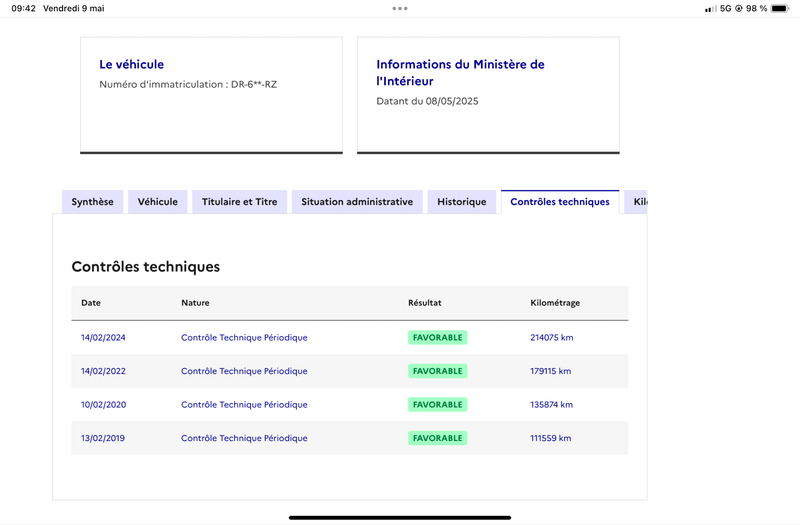
Task: Tap the home indicator bar at bottom
Action: [400, 517]
